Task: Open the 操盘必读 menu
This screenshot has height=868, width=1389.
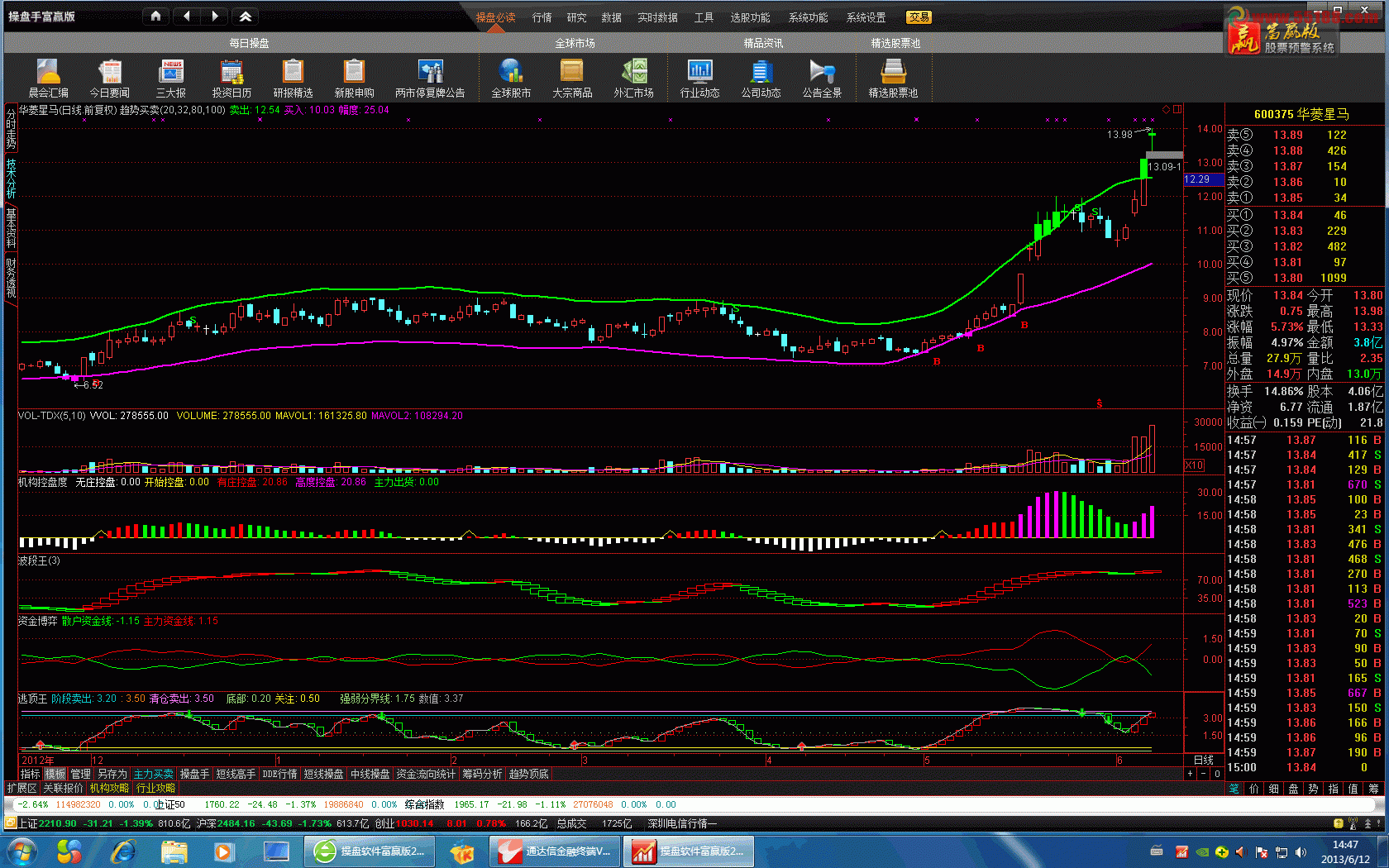Action: [x=495, y=17]
